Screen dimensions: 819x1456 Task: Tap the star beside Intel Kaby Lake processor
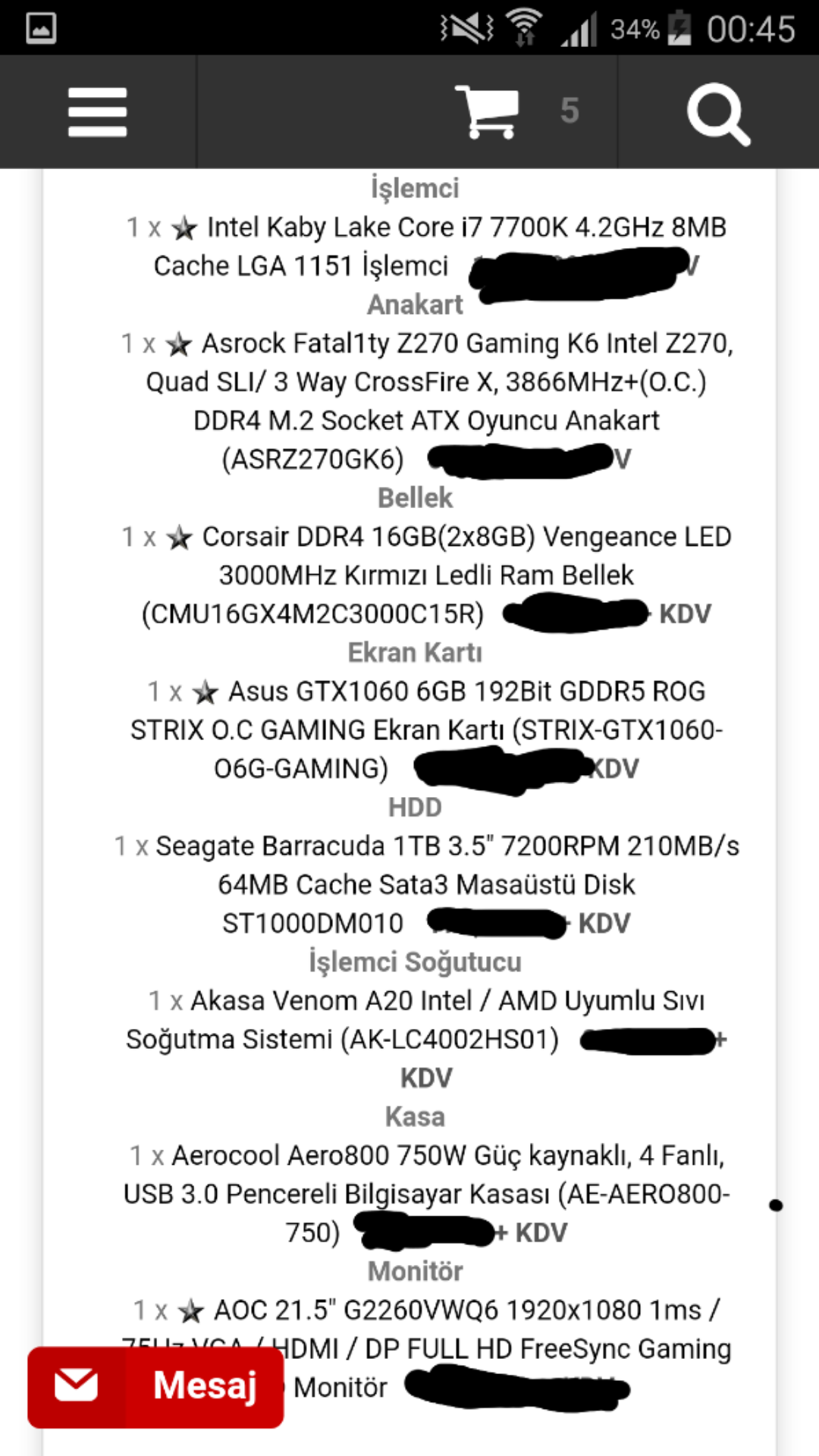[x=184, y=228]
